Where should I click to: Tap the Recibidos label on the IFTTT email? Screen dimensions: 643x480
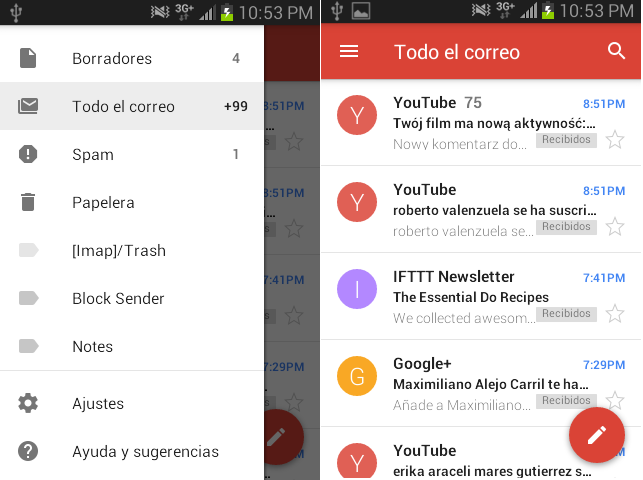[x=566, y=314]
